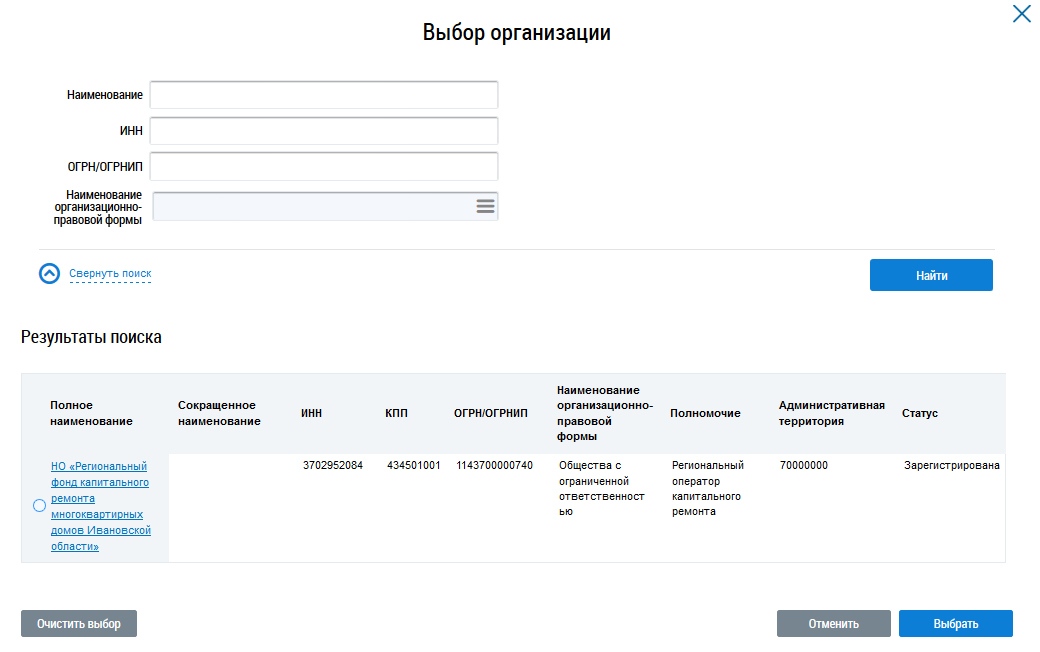Cancel using the Отменить button
Screen dimensions: 1040x652
pos(834,623)
